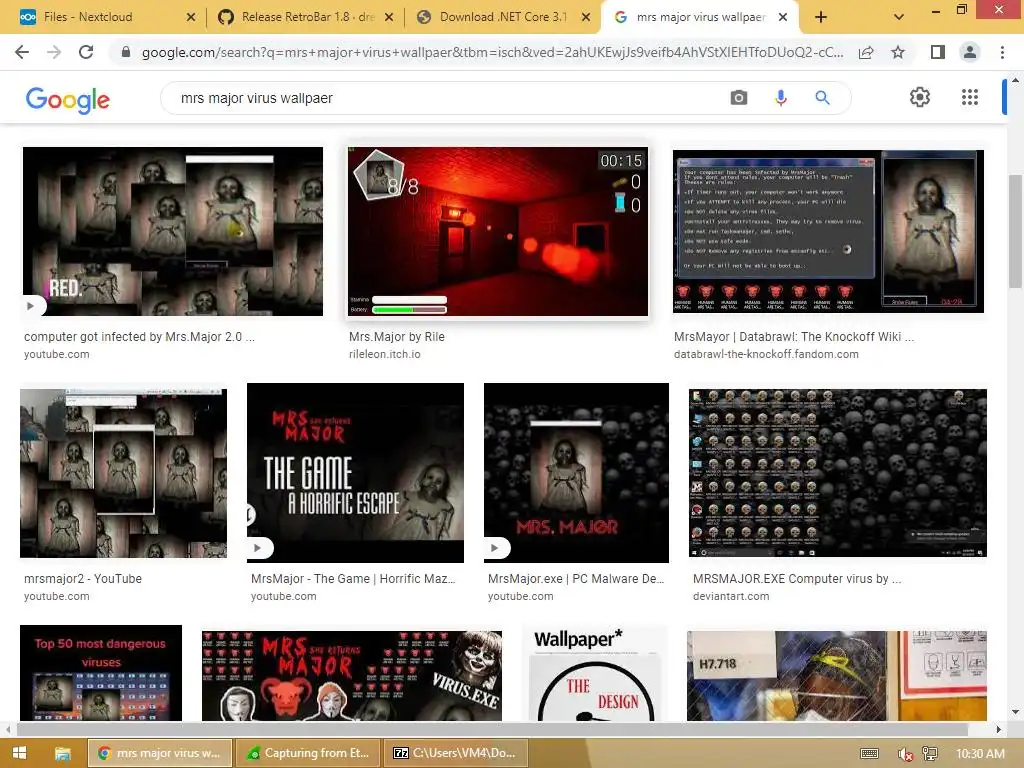Open the Google apps grid
This screenshot has height=768, width=1024.
pyautogui.click(x=970, y=97)
